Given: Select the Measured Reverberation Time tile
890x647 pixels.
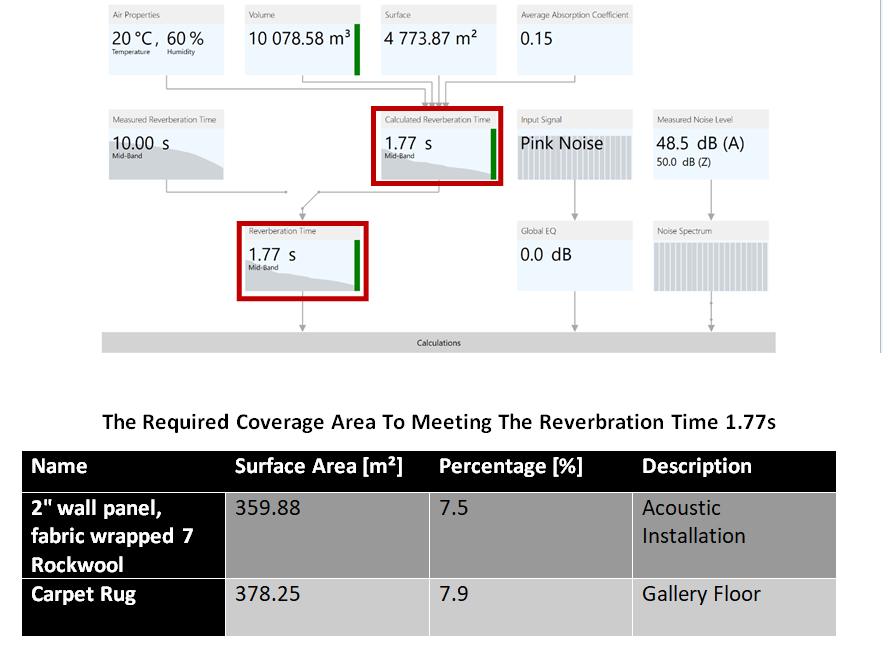Looking at the screenshot, I should (x=165, y=145).
